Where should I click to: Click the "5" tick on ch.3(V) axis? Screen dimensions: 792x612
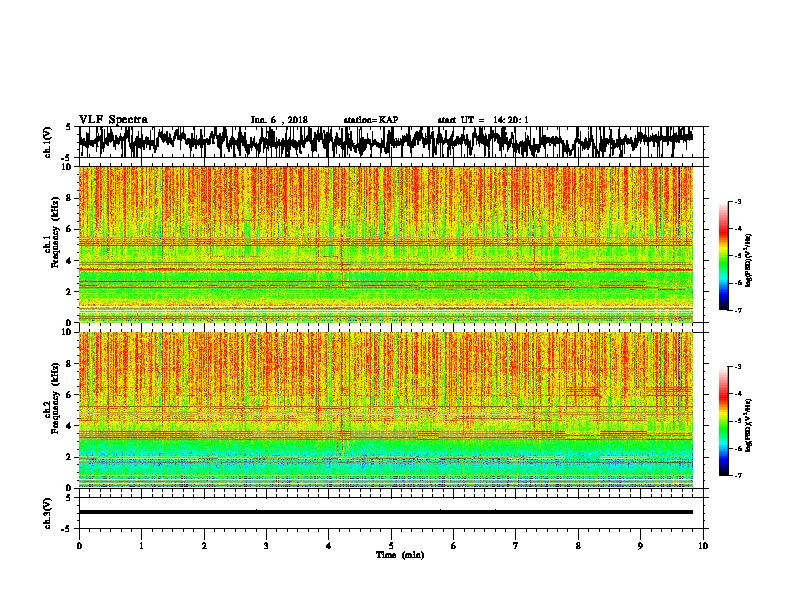coord(68,498)
